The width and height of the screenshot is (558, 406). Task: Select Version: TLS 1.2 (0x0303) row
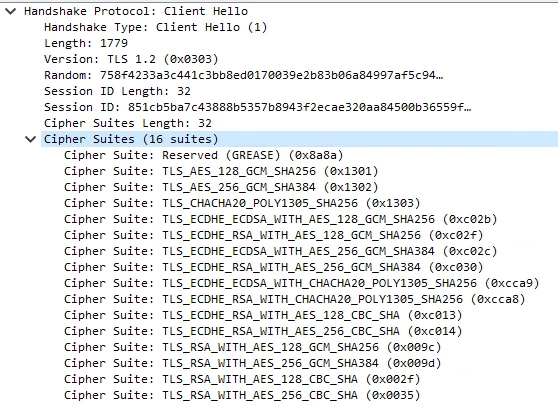(x=131, y=59)
